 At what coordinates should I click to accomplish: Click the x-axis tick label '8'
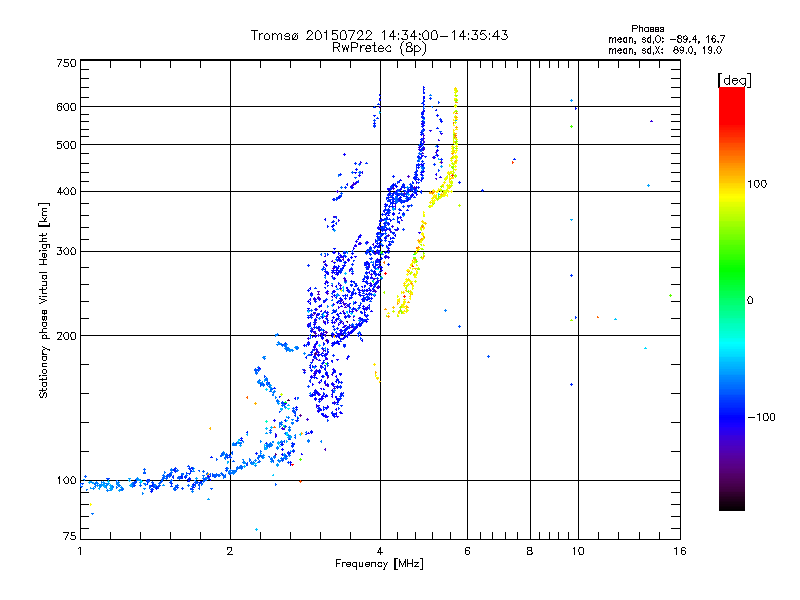530,551
